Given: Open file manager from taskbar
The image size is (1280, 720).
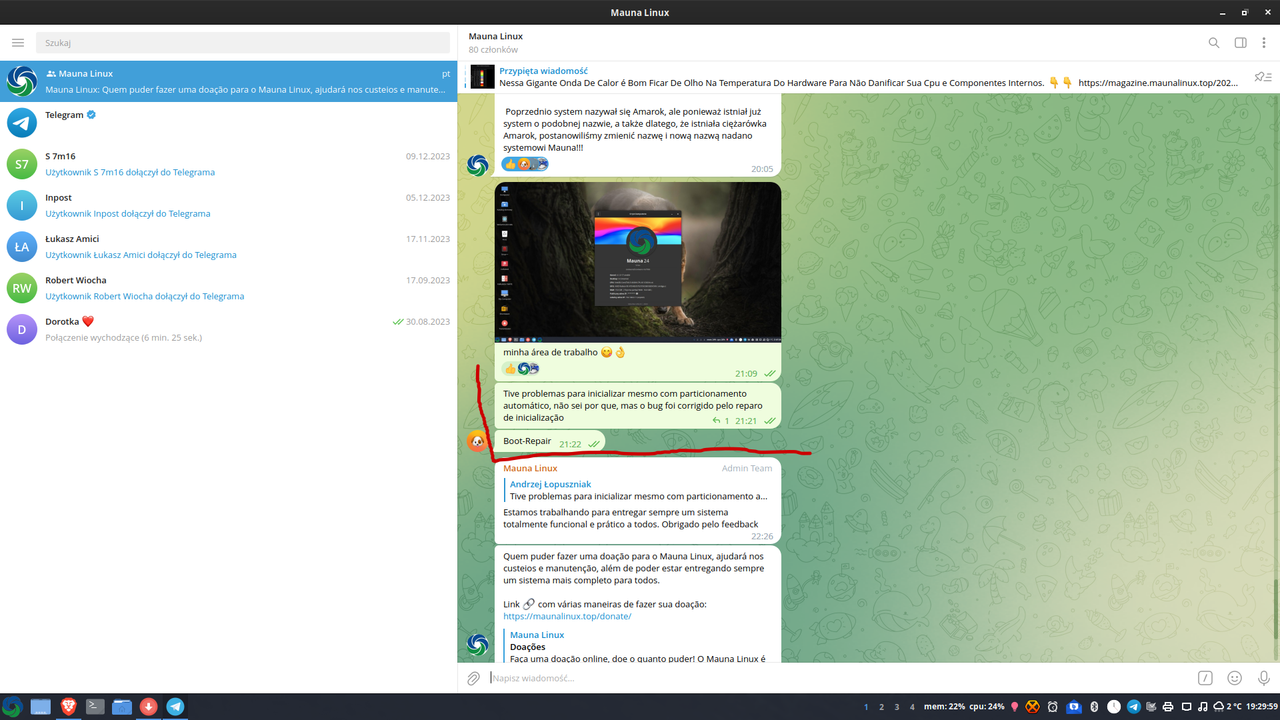Looking at the screenshot, I should [122, 707].
